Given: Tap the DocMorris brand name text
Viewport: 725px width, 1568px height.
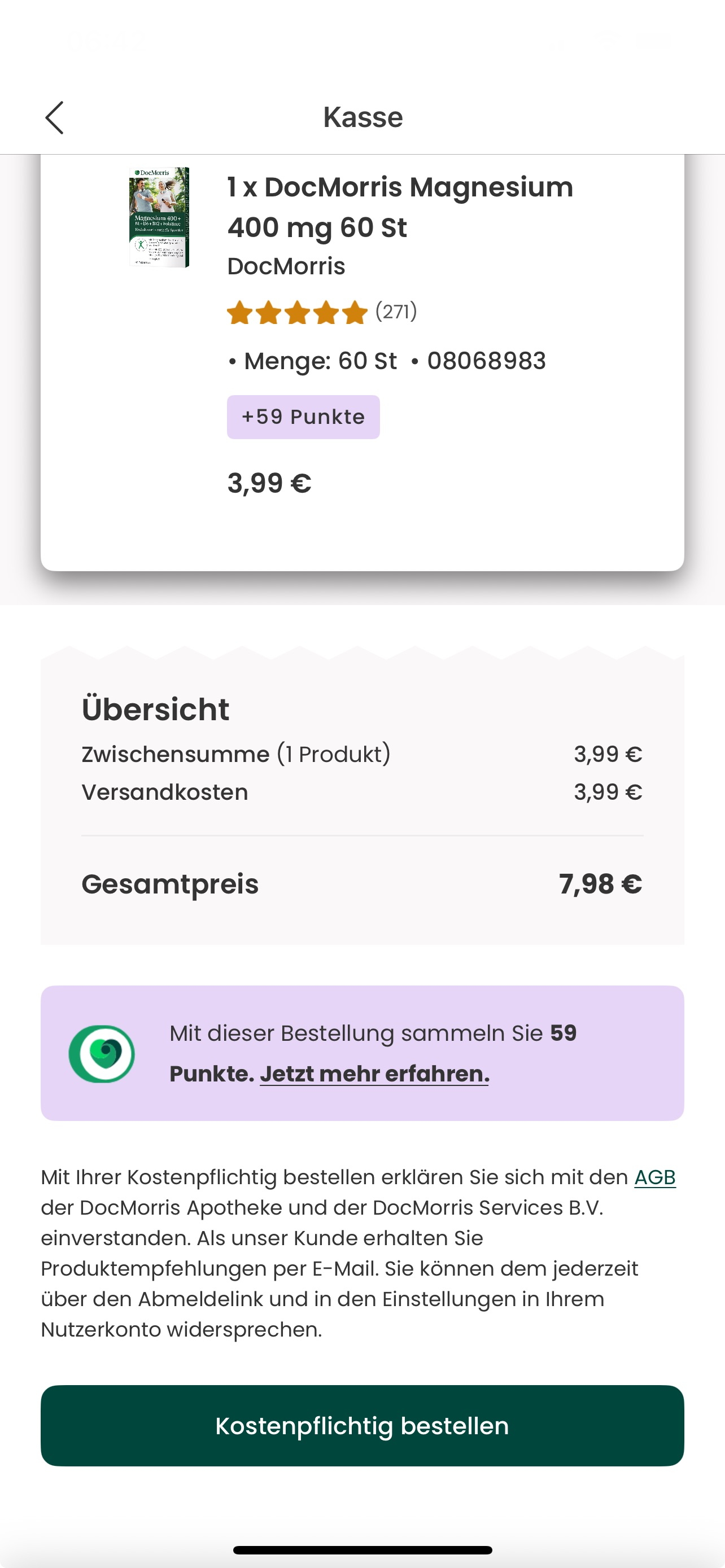Looking at the screenshot, I should 286,266.
